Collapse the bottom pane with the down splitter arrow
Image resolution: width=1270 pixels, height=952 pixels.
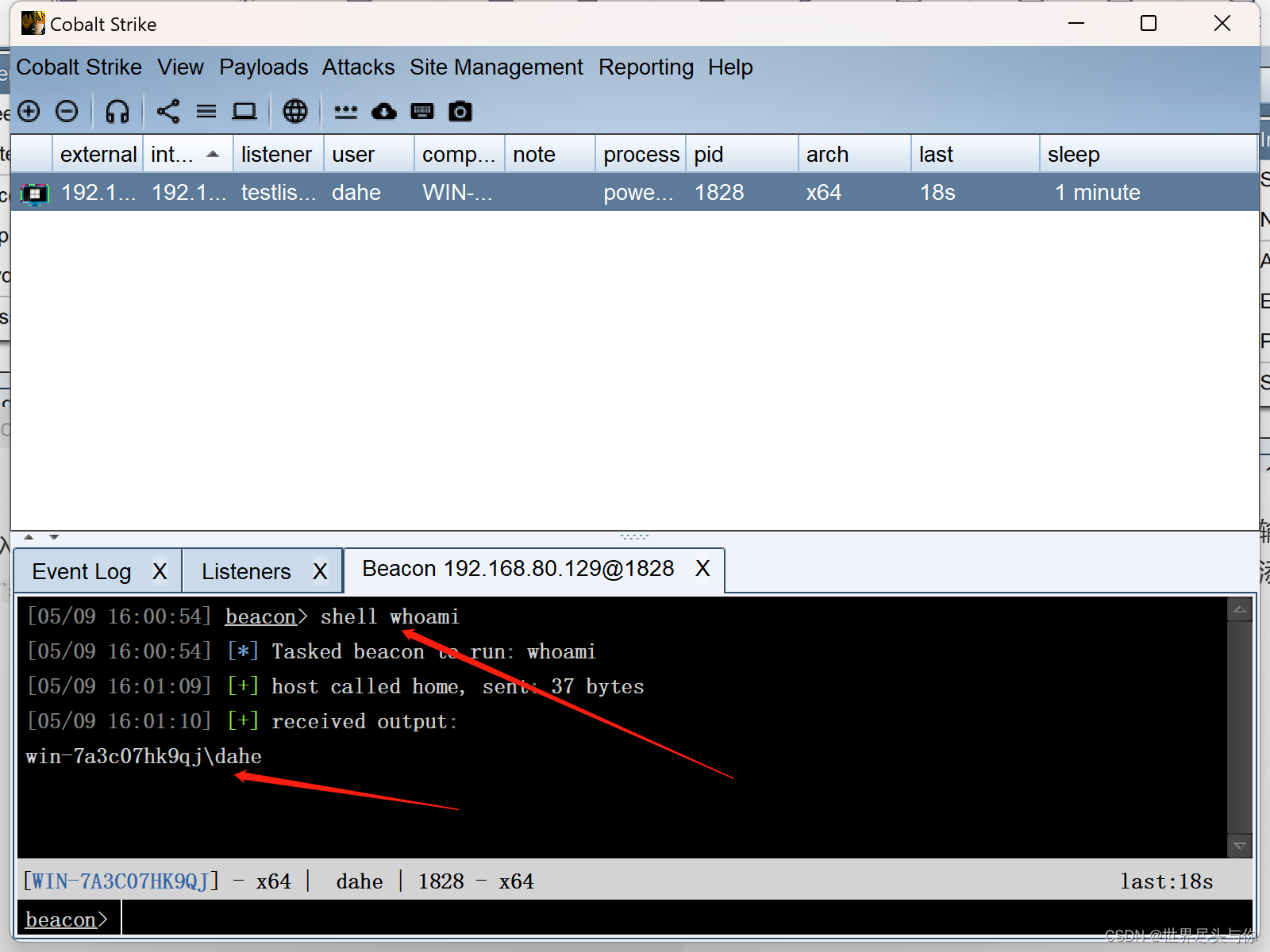pos(54,537)
